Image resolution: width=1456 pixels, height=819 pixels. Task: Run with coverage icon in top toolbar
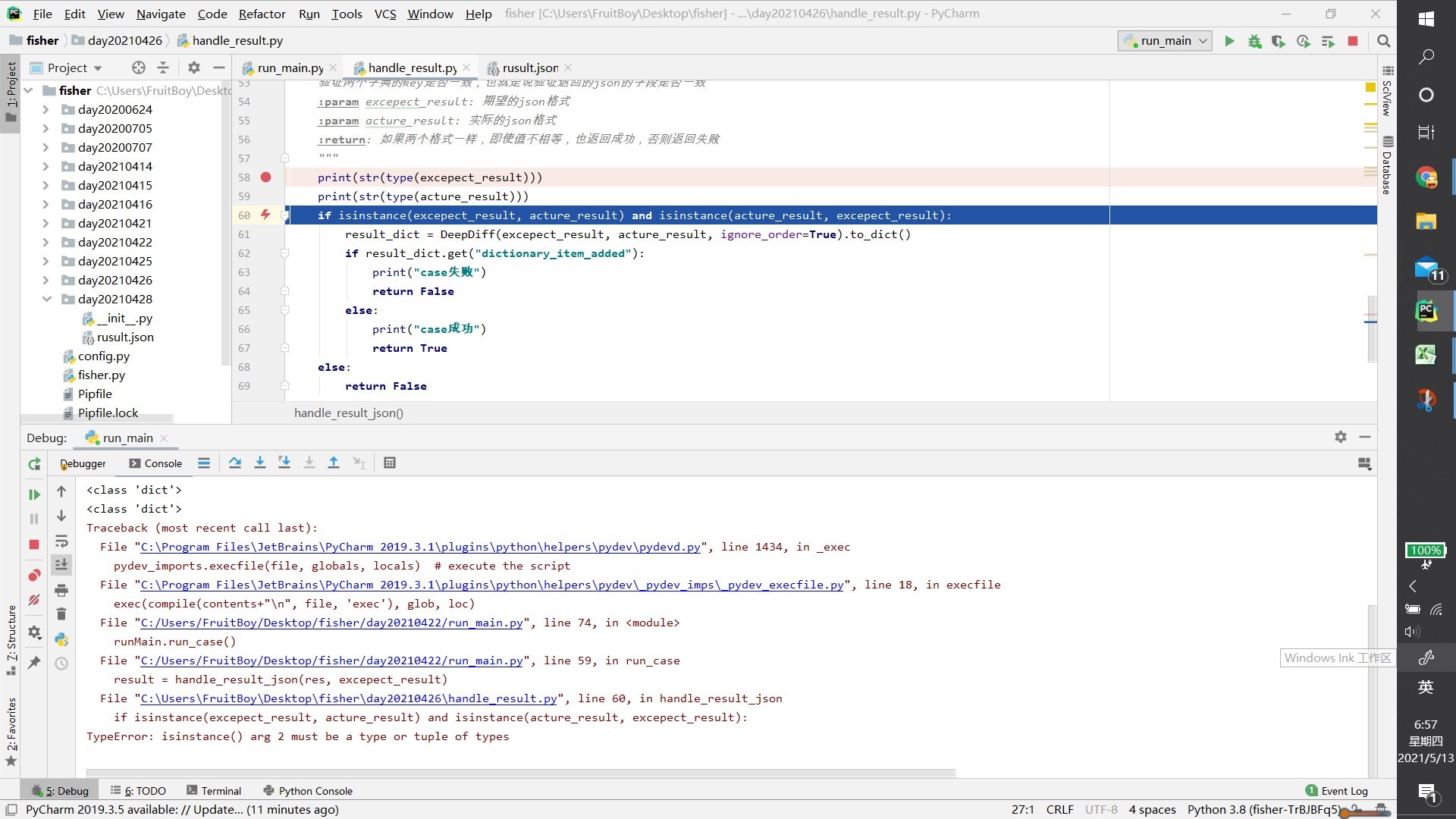click(1279, 41)
